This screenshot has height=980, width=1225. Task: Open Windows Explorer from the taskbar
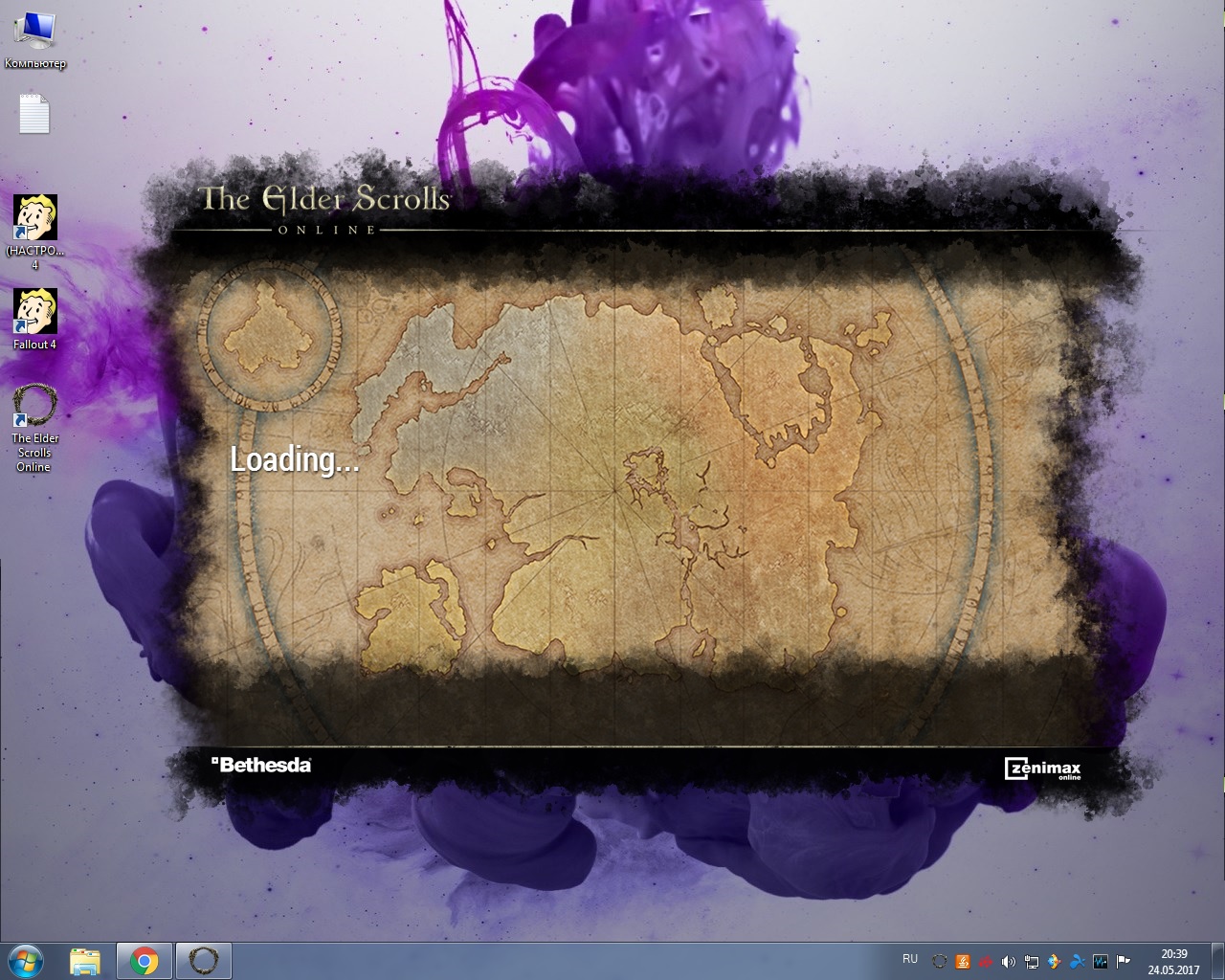pos(85,960)
